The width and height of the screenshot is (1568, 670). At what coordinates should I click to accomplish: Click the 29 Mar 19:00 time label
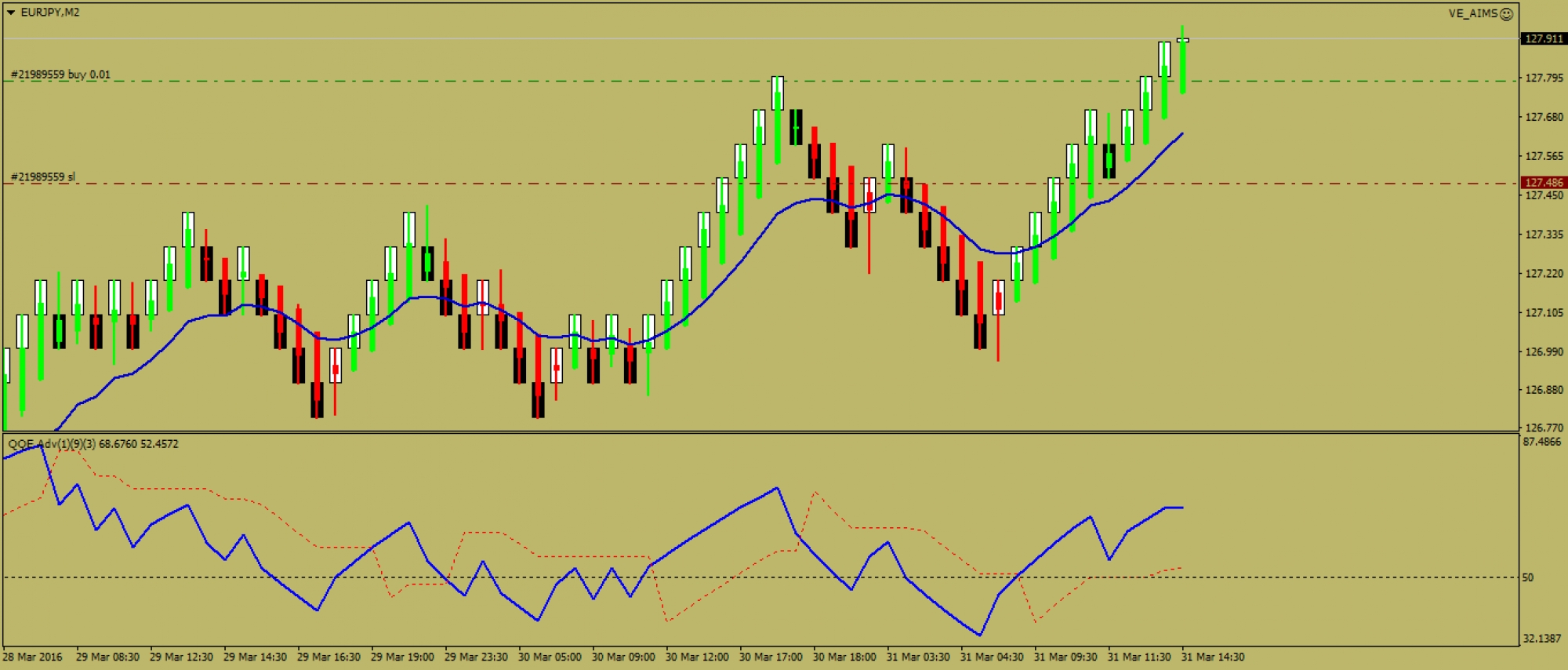(402, 657)
